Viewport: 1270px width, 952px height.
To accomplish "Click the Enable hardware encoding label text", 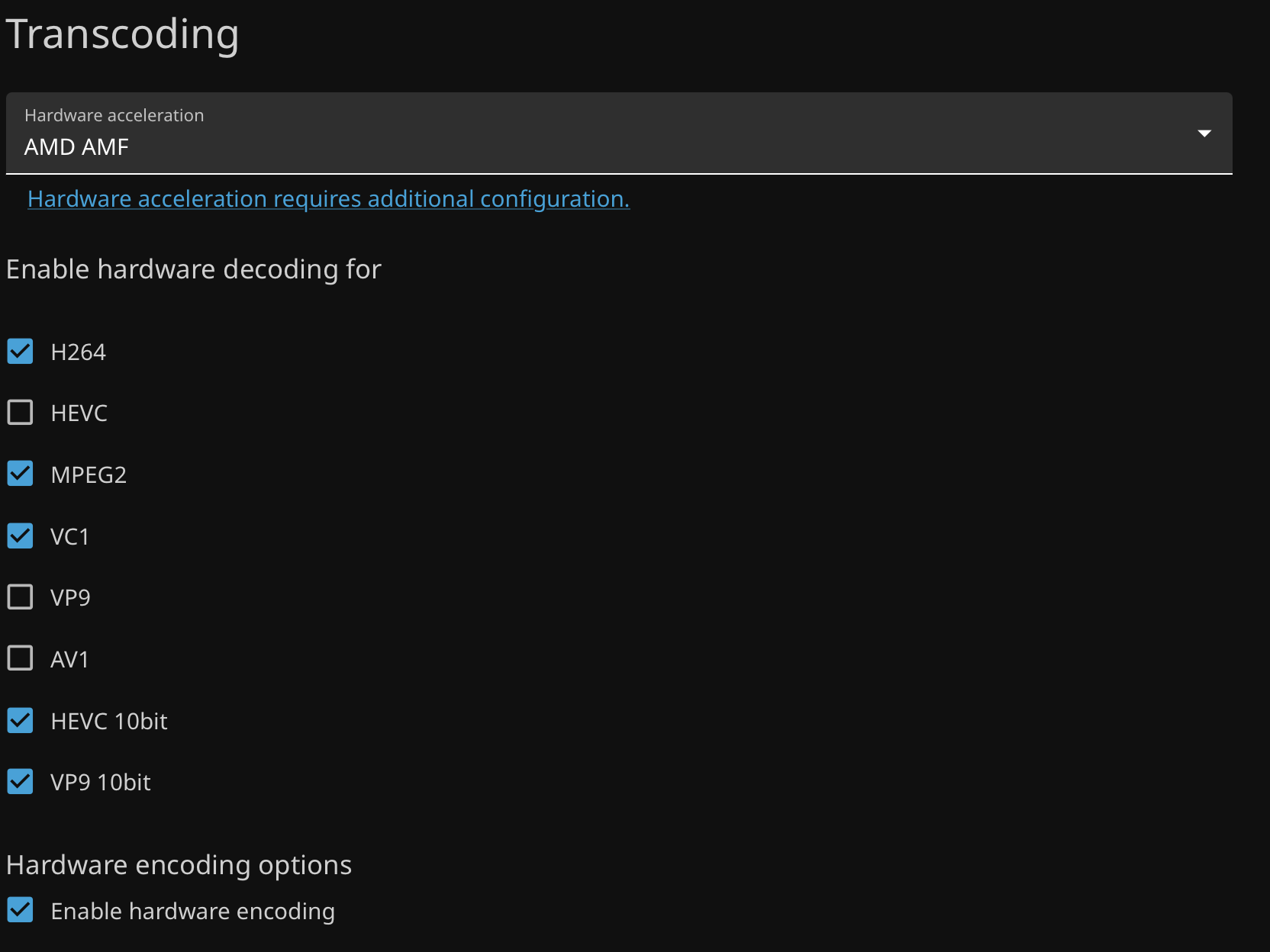I will tap(192, 912).
